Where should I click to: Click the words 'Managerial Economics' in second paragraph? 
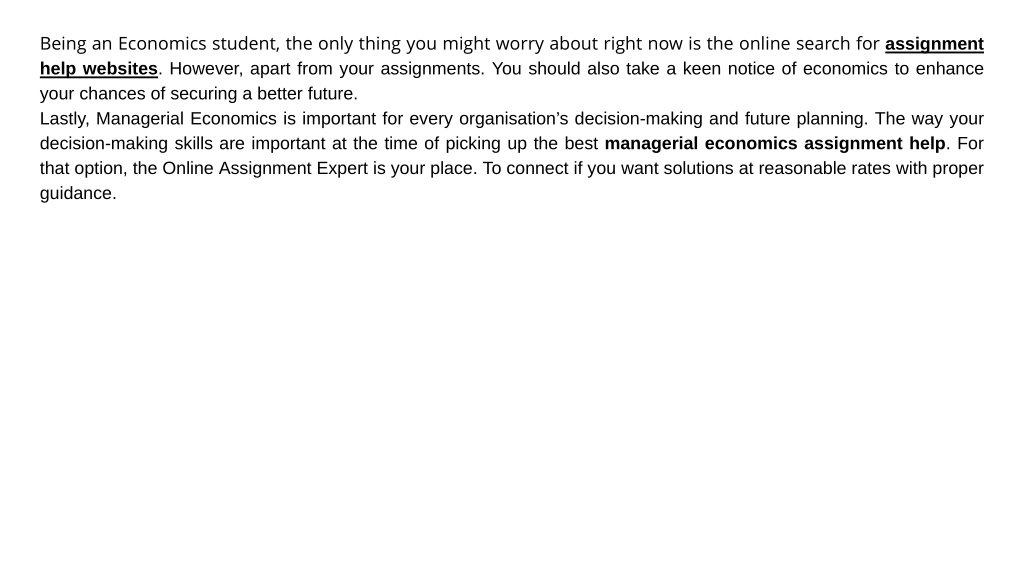[x=186, y=119]
